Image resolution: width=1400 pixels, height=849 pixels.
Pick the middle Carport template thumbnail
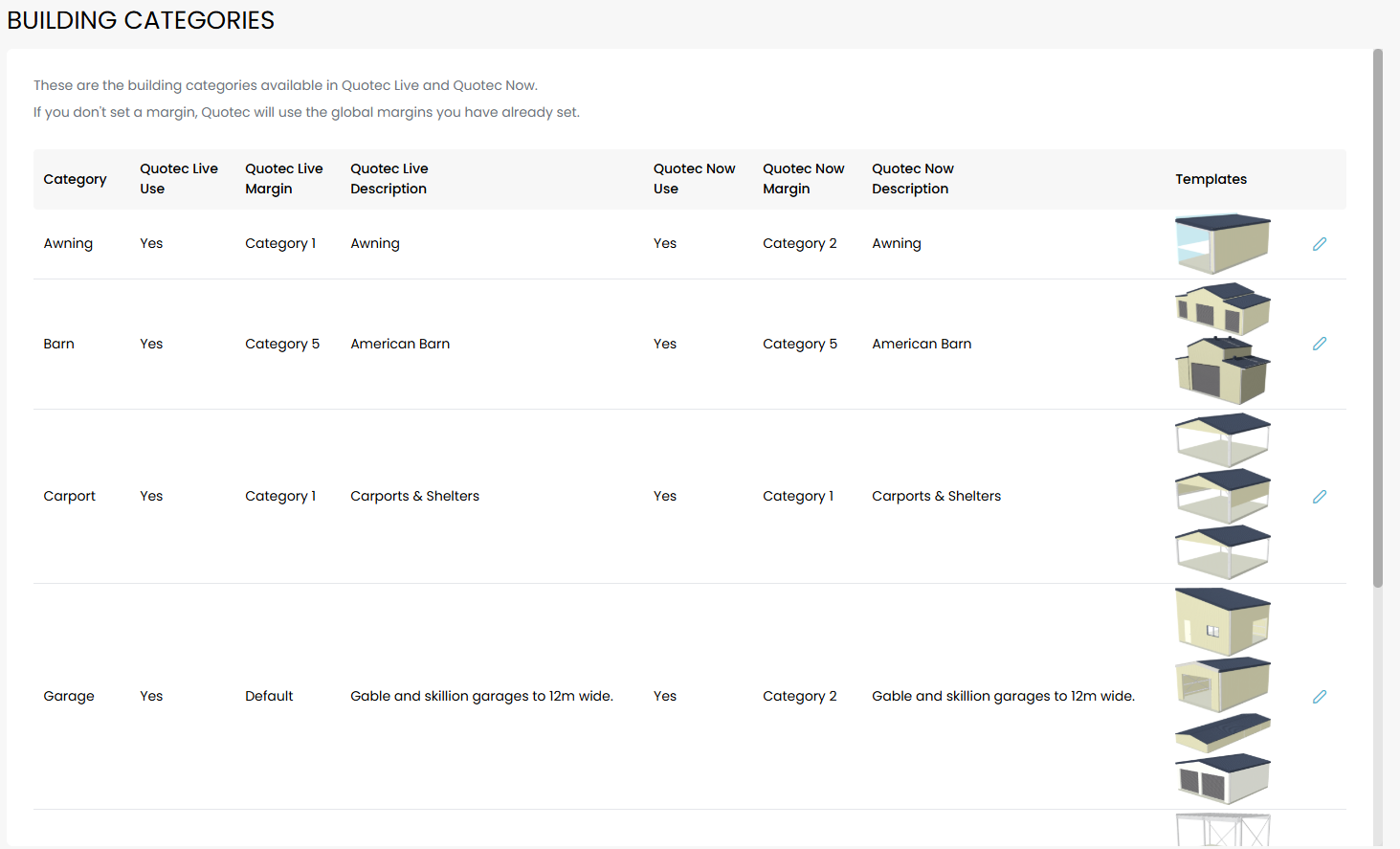(x=1222, y=496)
